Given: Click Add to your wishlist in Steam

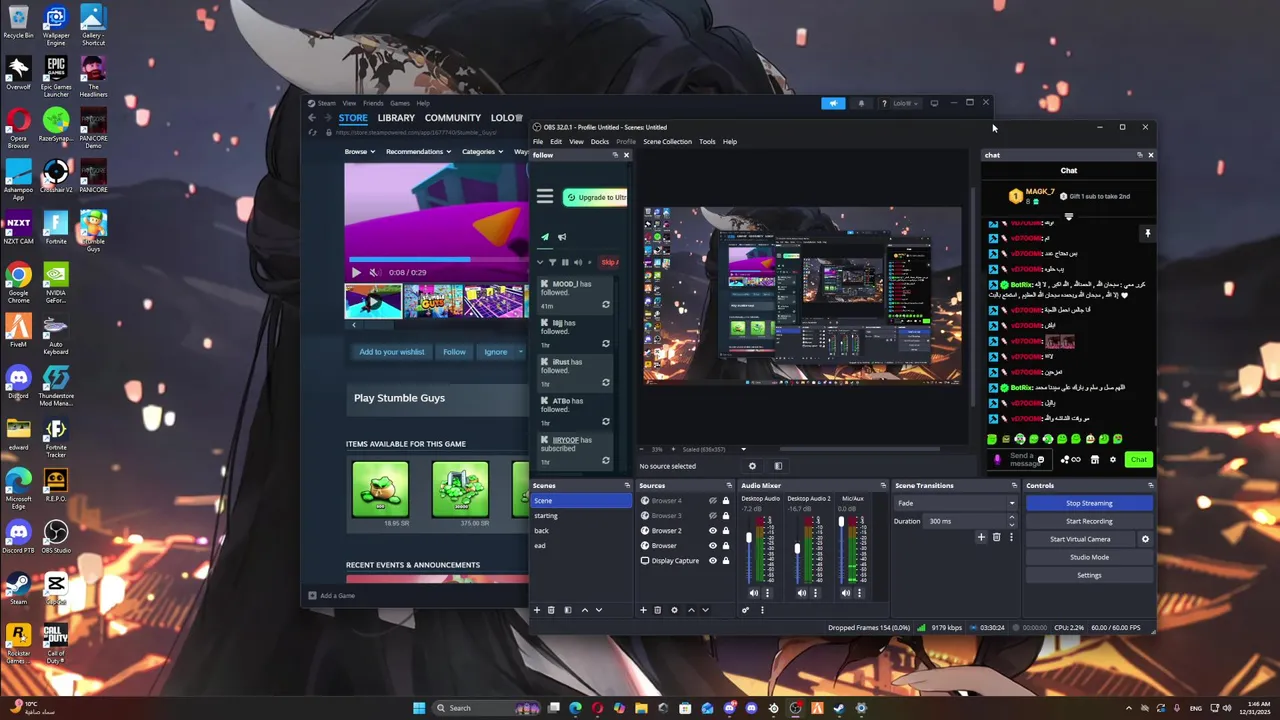Looking at the screenshot, I should tap(392, 352).
